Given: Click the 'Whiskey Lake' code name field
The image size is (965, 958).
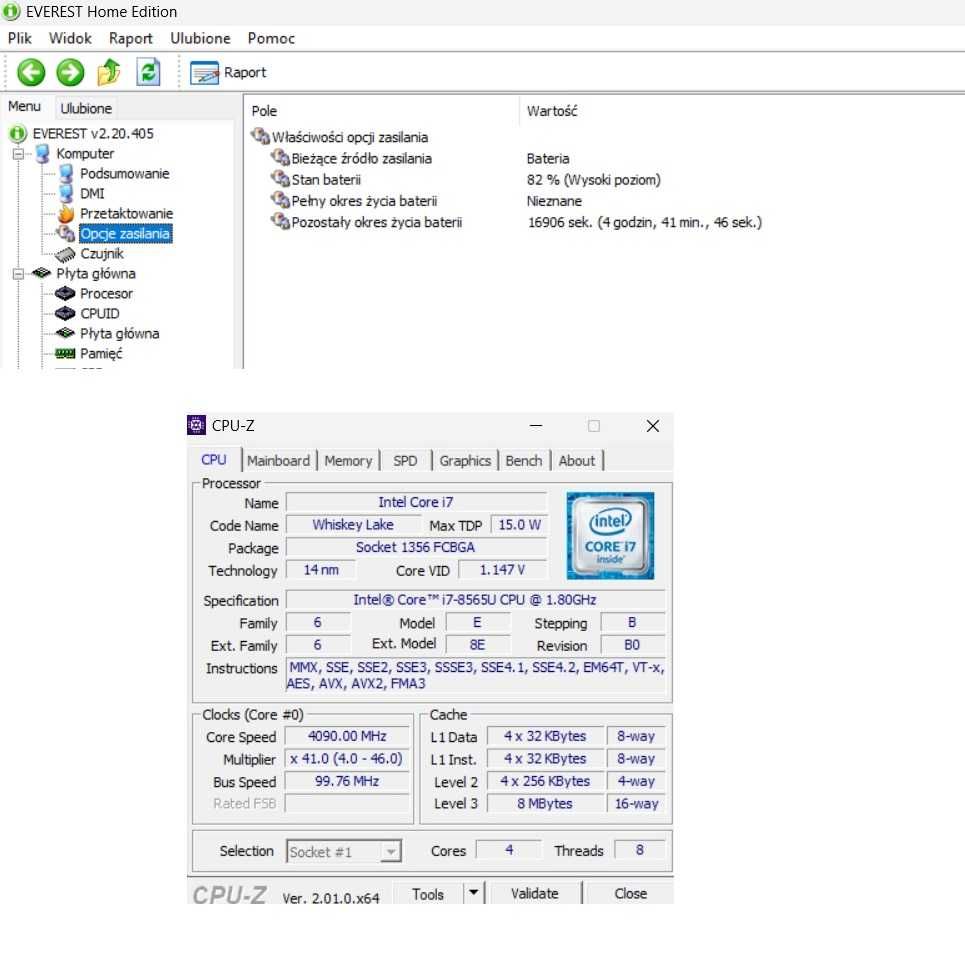Looking at the screenshot, I should [353, 525].
